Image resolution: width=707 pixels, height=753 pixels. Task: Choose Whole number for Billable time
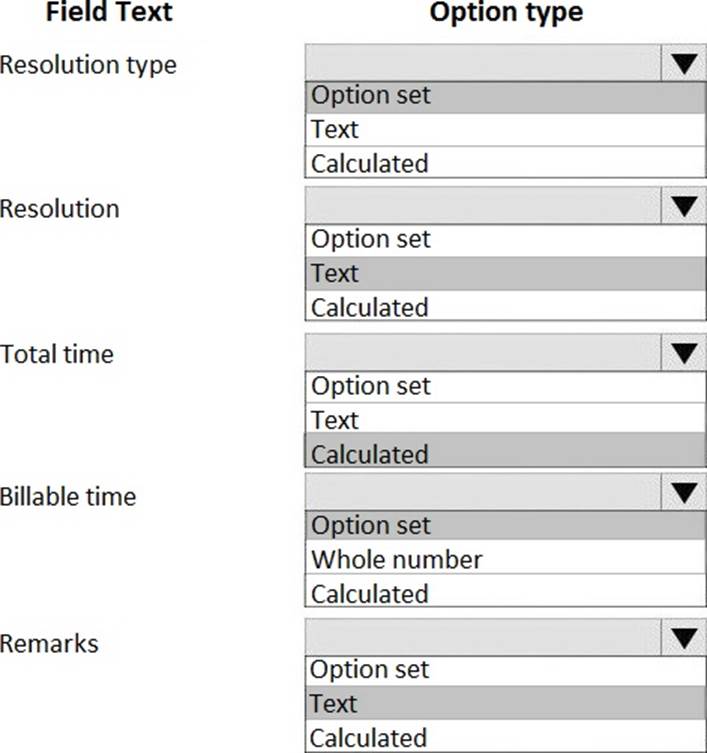(506, 557)
